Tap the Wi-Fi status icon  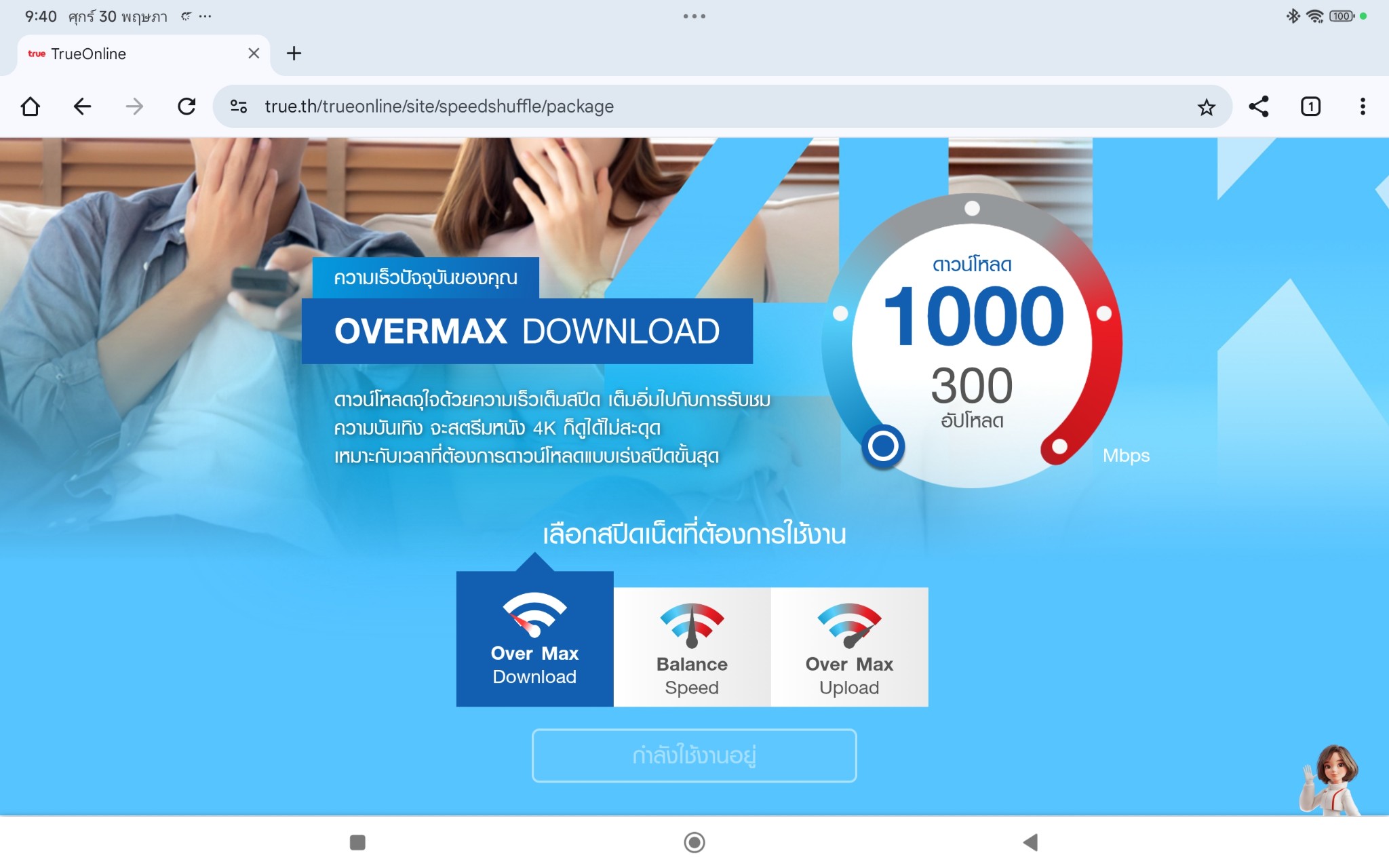[x=1315, y=16]
